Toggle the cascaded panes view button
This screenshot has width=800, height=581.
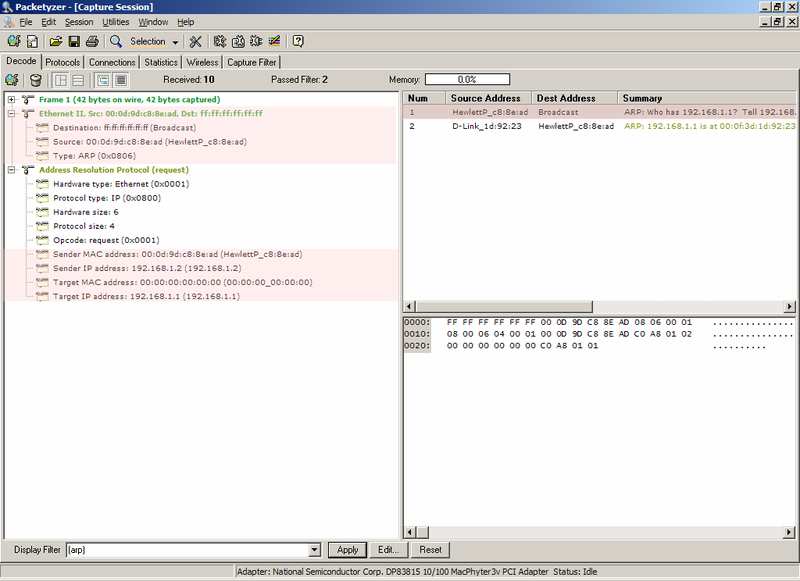pos(103,80)
